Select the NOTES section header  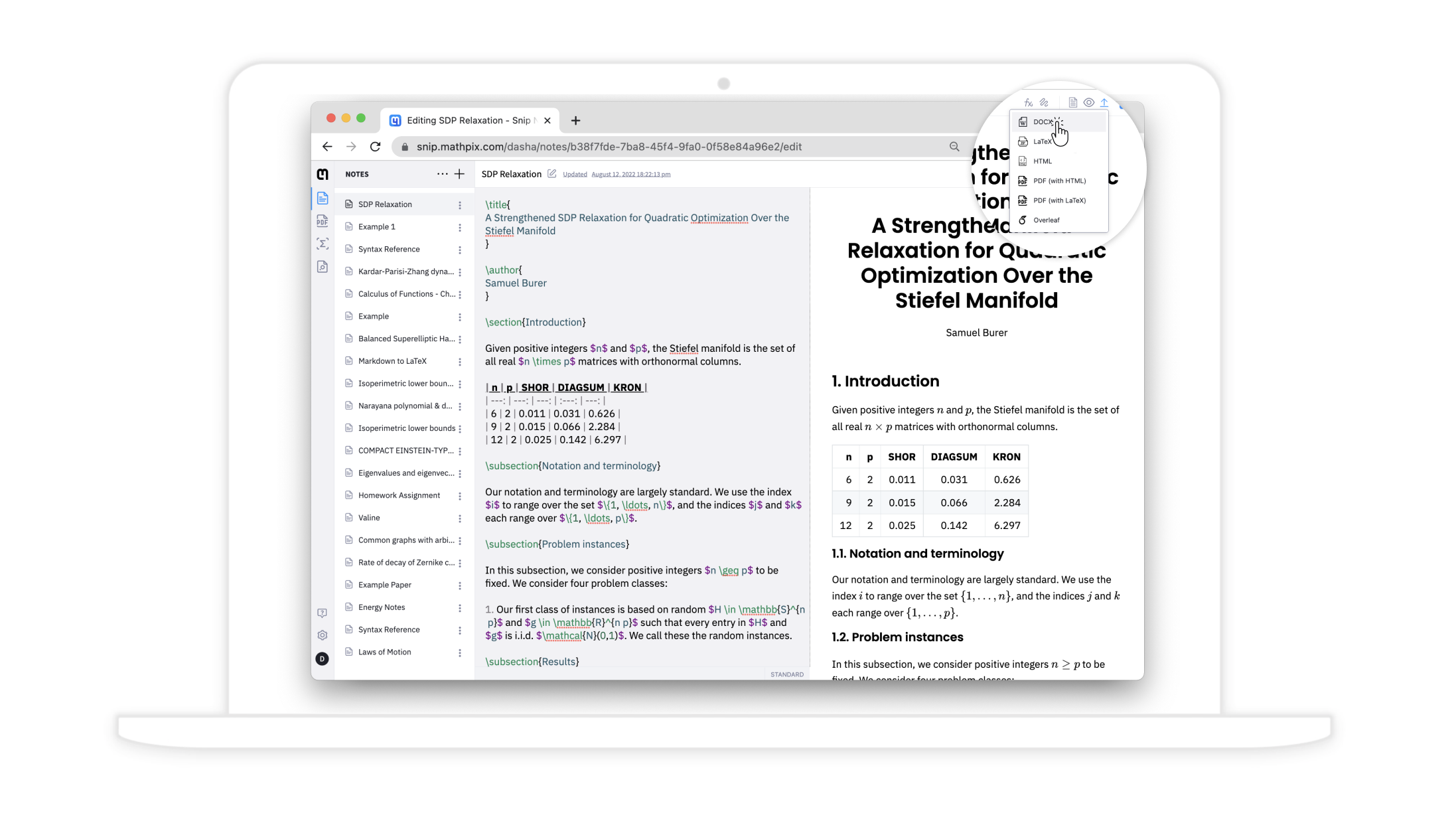pyautogui.click(x=357, y=174)
